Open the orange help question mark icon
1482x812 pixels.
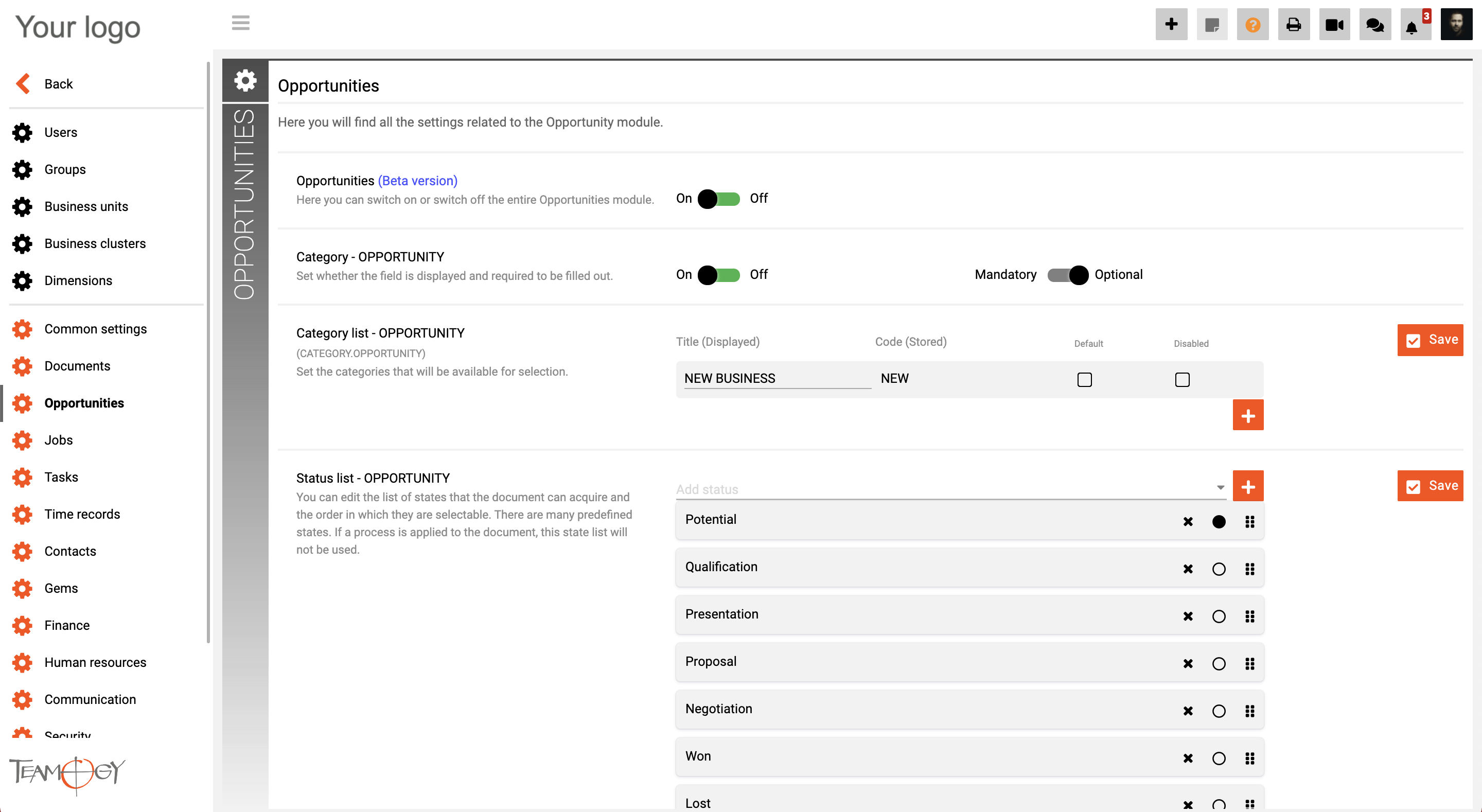pyautogui.click(x=1252, y=25)
